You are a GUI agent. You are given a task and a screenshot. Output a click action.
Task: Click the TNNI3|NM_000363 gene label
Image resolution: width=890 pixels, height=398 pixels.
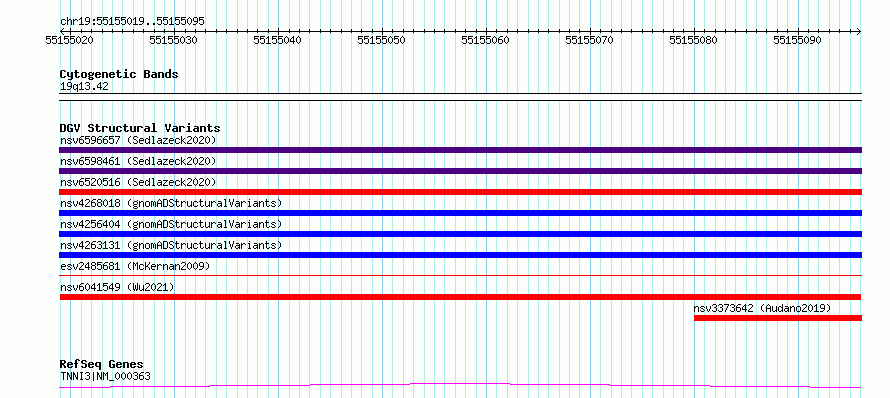(105, 376)
